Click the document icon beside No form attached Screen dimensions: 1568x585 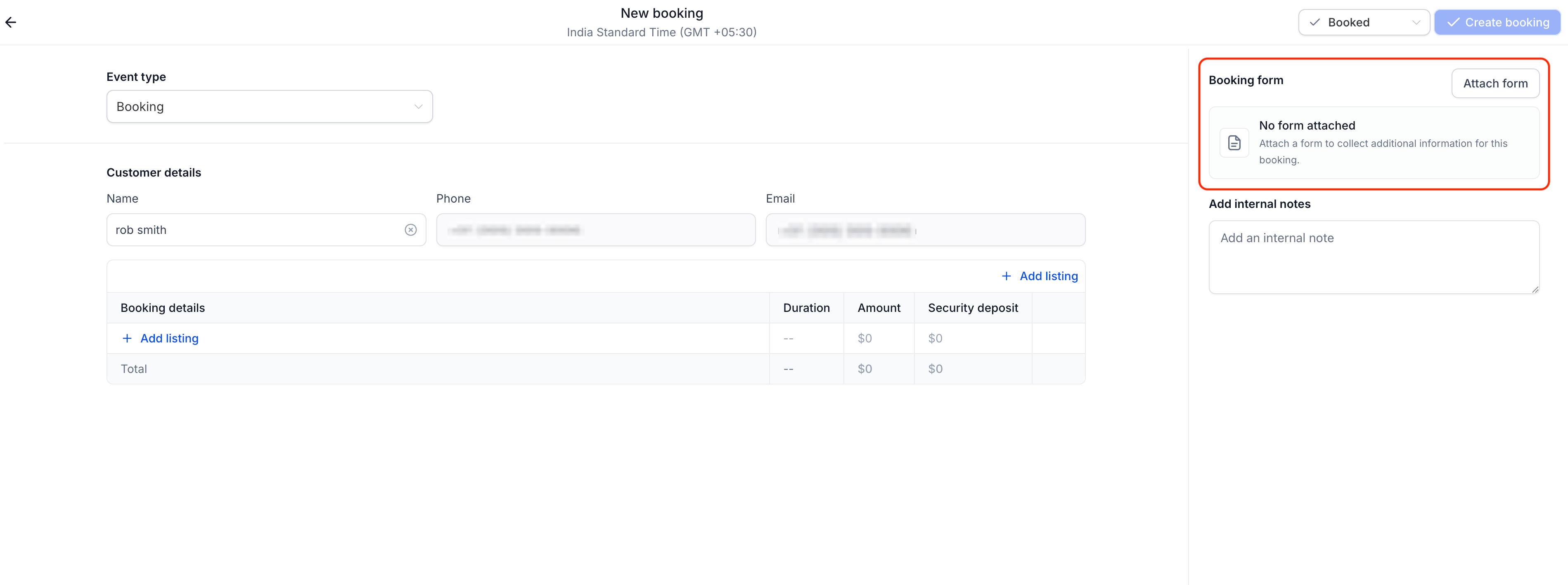point(1234,143)
